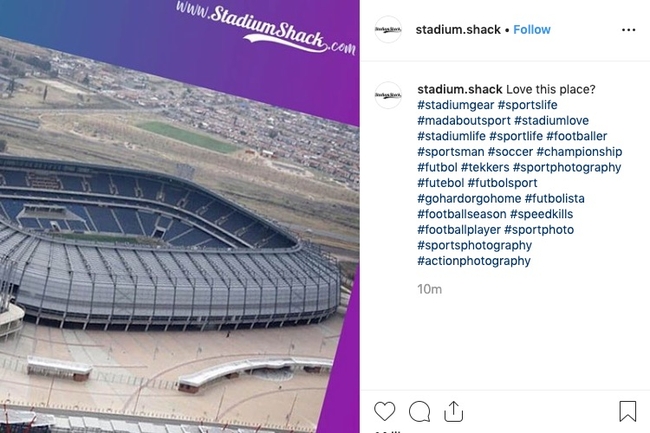Open the stadium.shack username in the caption
The width and height of the screenshot is (650, 433).
point(459,89)
